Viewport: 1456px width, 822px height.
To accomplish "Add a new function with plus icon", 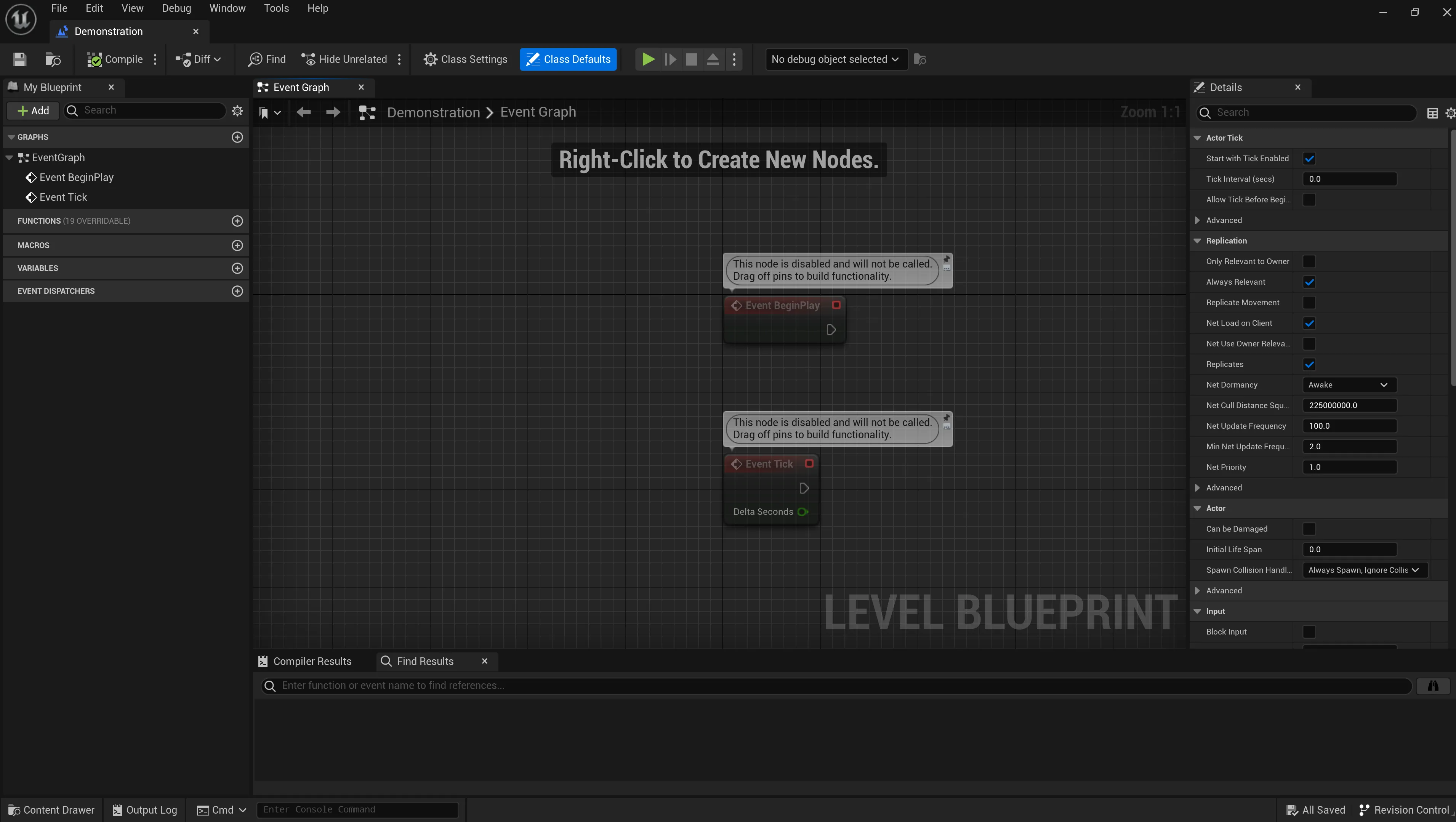I will click(237, 221).
